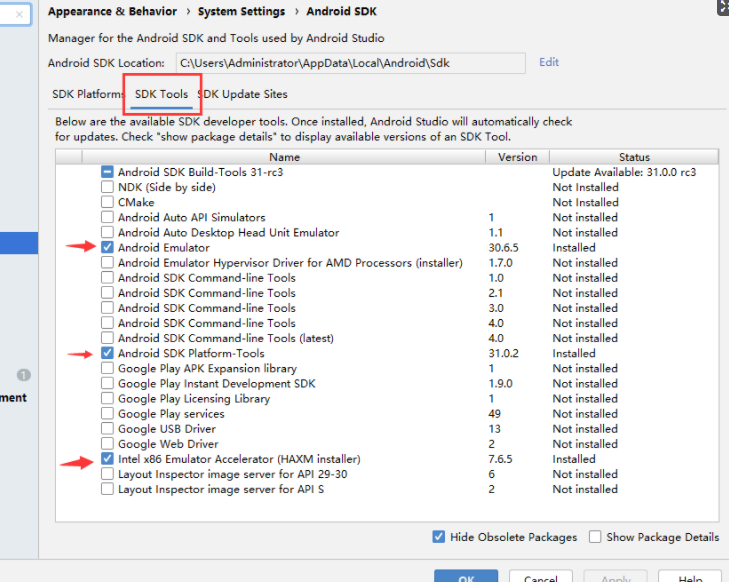Check Command-line Tools version 2.1 checkbox

(107, 293)
